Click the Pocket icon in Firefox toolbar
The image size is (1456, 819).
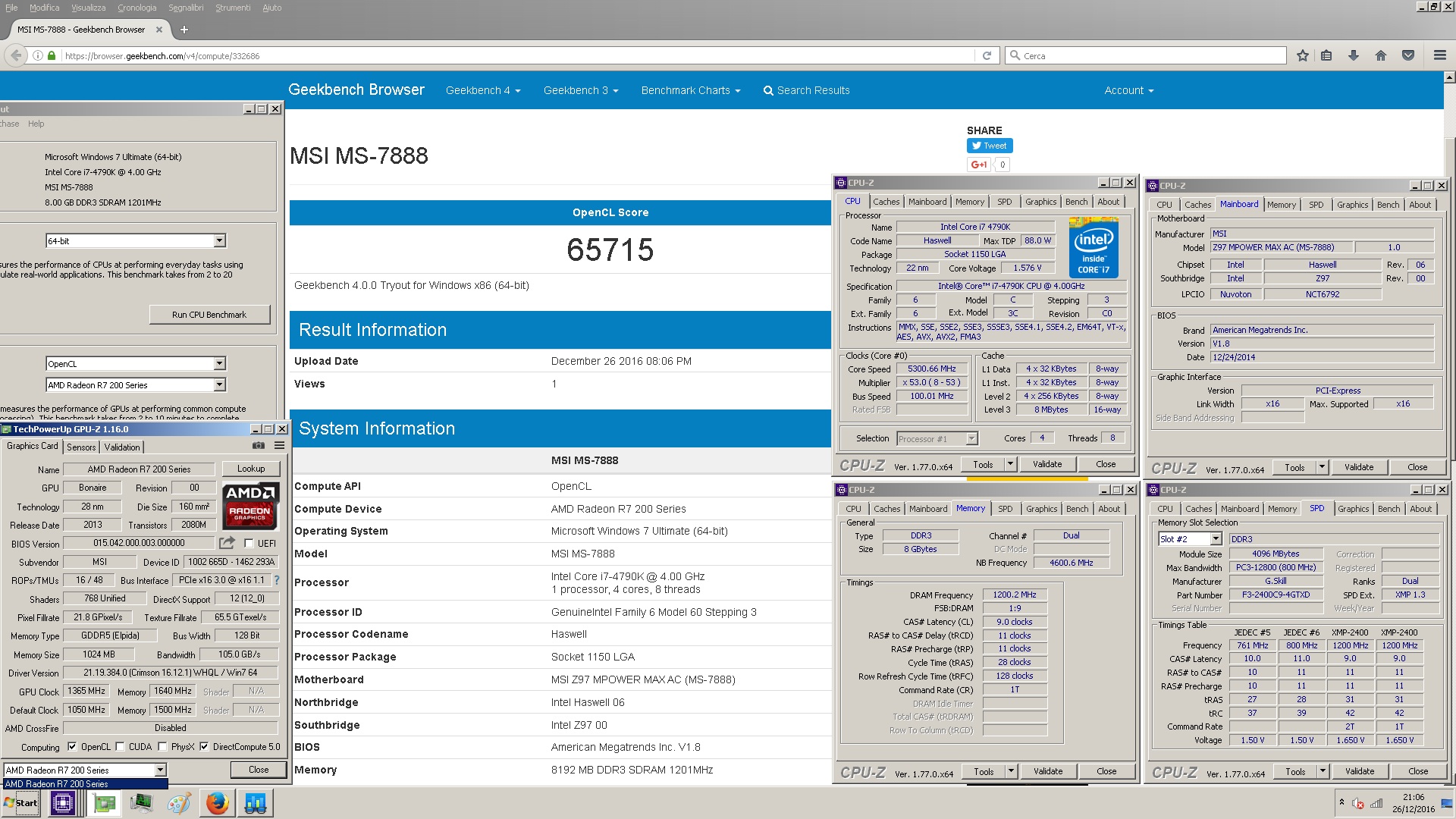click(1408, 55)
